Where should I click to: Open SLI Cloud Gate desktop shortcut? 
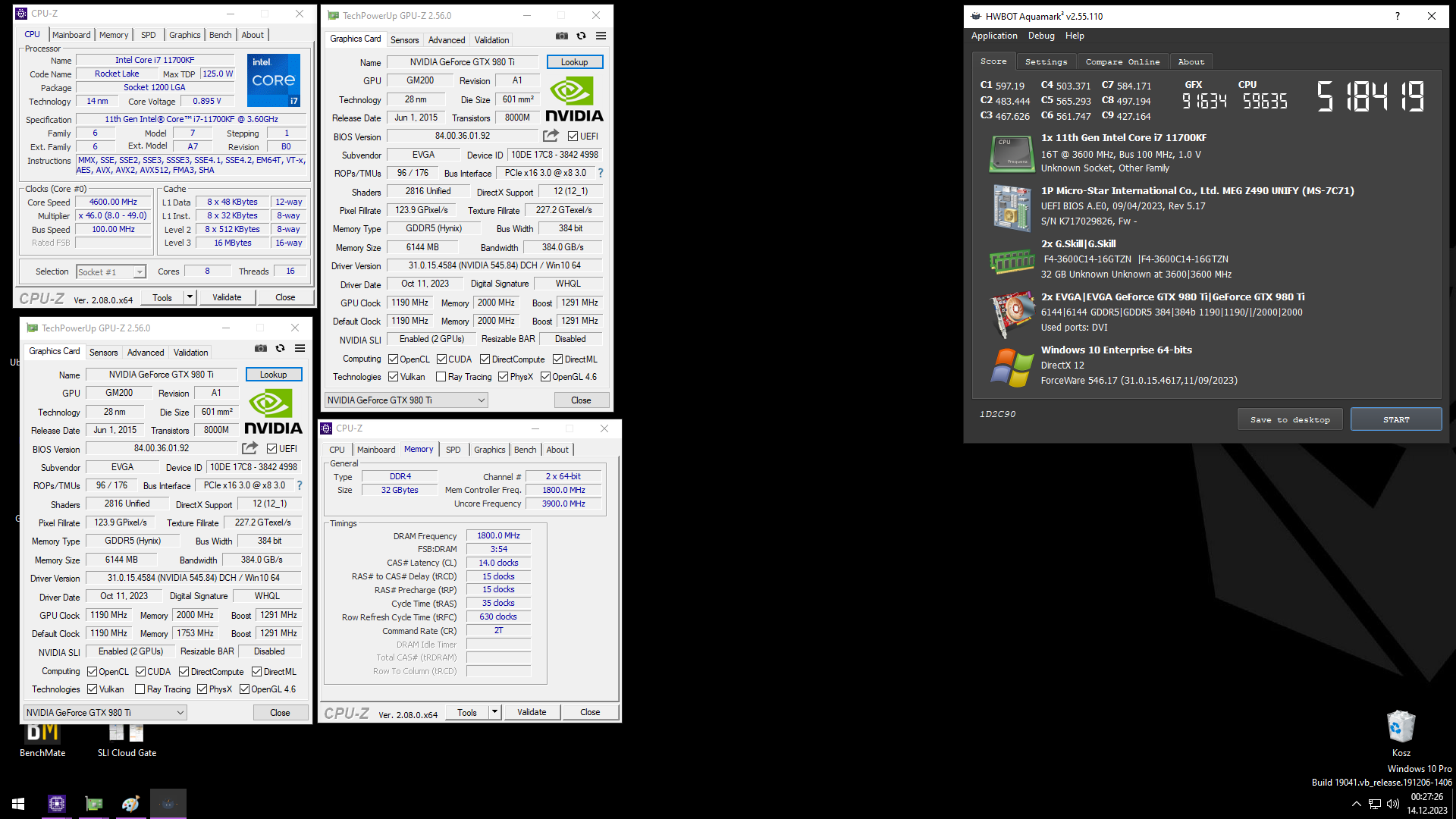coord(127,739)
